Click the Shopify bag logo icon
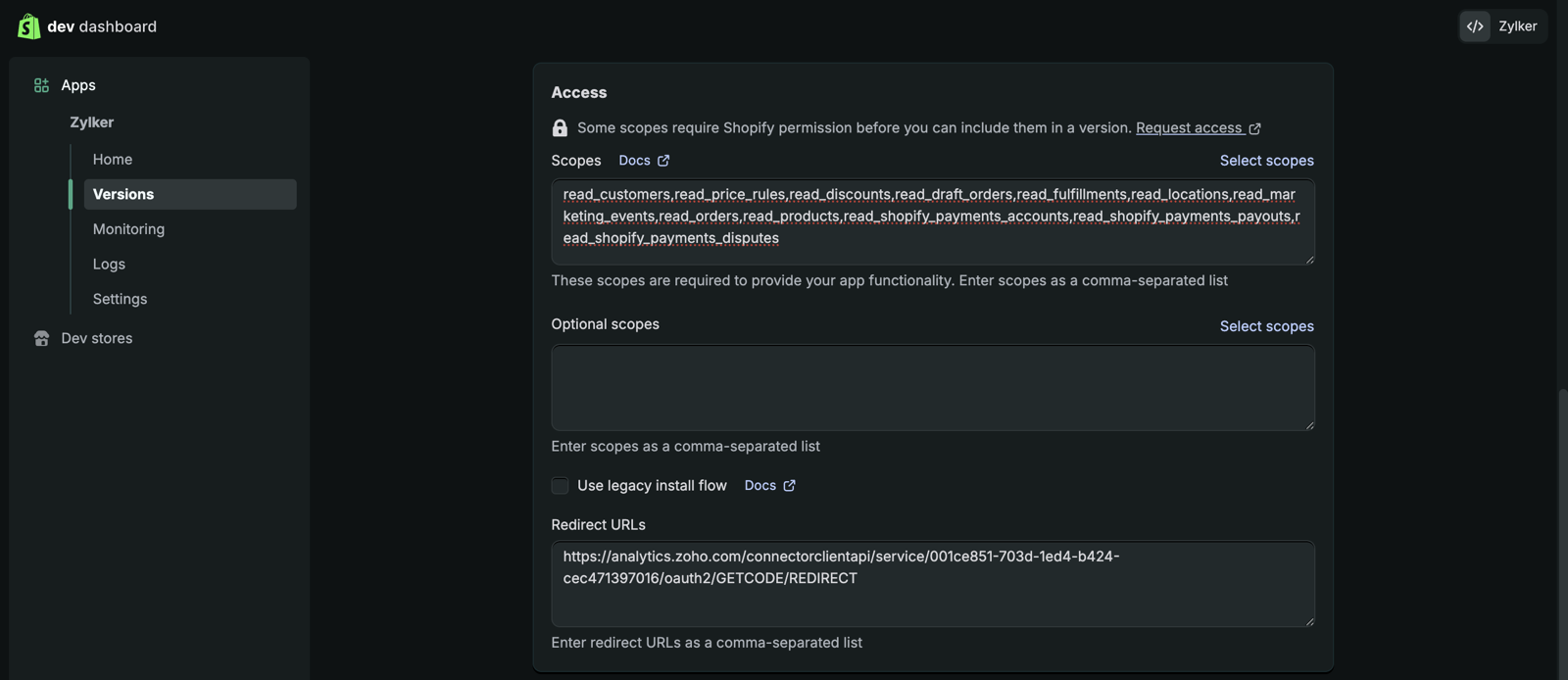This screenshot has width=1568, height=680. coord(28,26)
